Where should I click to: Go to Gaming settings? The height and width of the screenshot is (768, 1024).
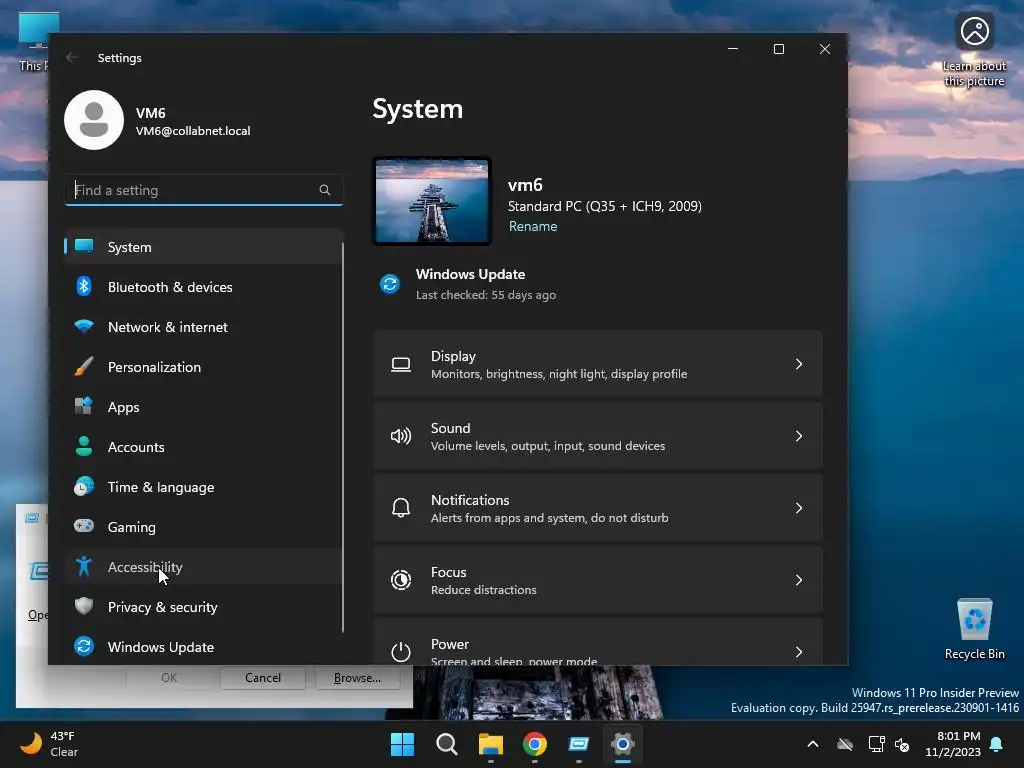pyautogui.click(x=203, y=527)
